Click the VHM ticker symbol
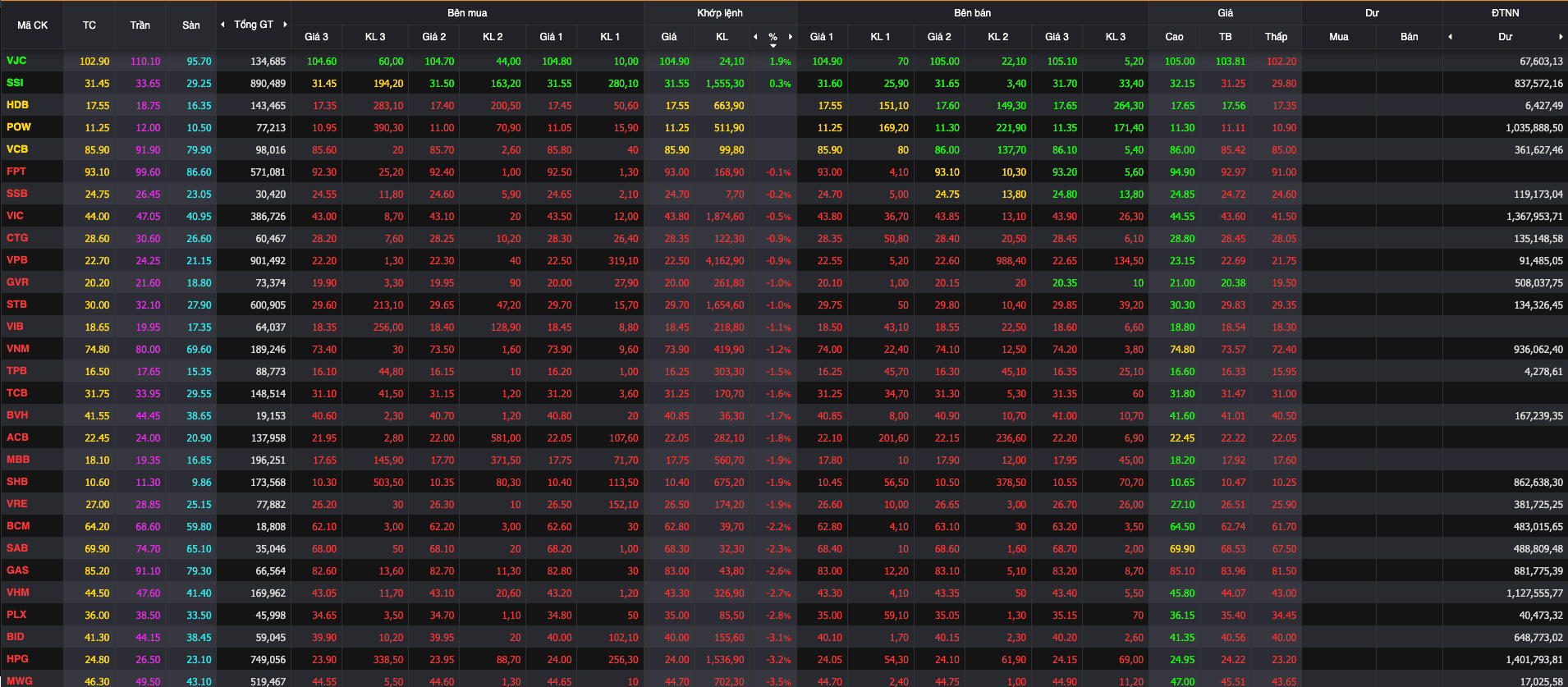This screenshot has height=687, width=1568. click(18, 593)
